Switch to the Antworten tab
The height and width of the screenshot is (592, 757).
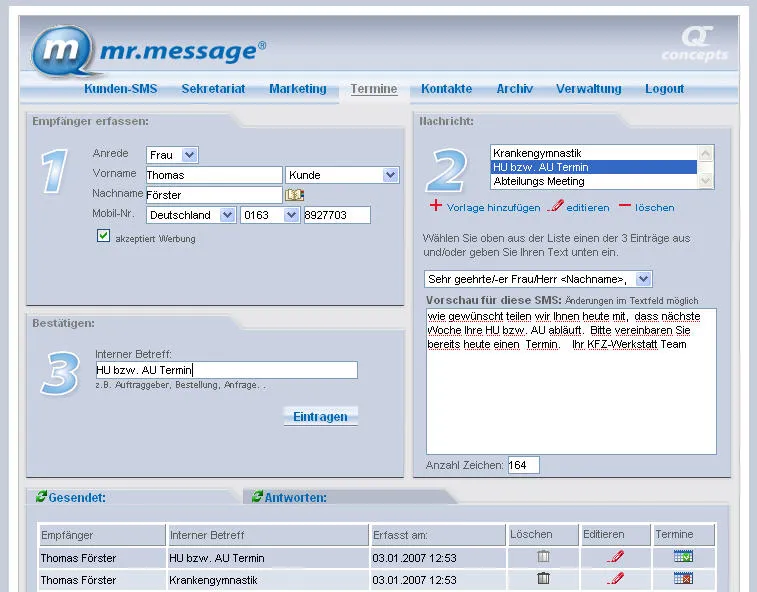[x=295, y=497]
